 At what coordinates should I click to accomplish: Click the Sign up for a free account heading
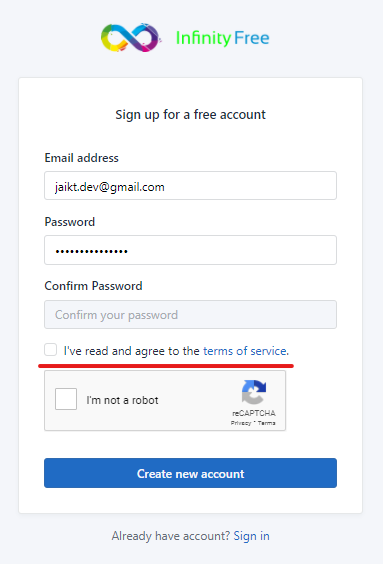pos(191,115)
